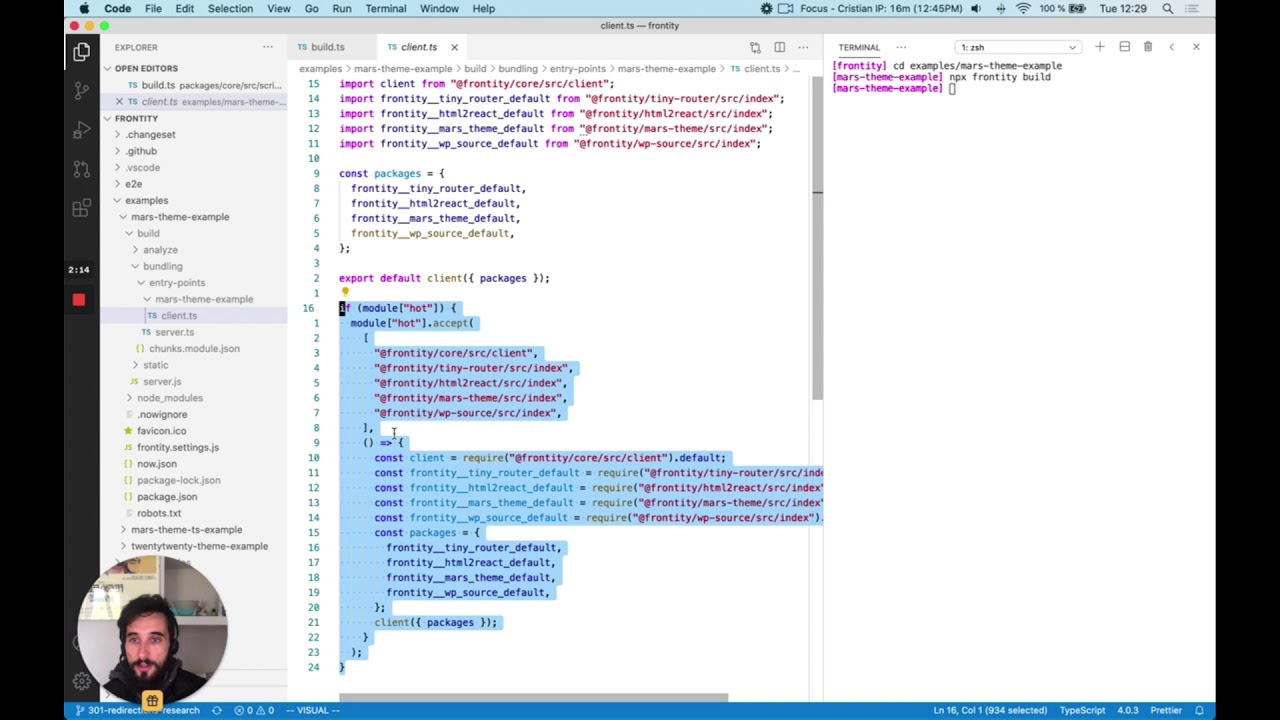Open the Extensions view in activity bar
1280x720 pixels.
pos(81,208)
